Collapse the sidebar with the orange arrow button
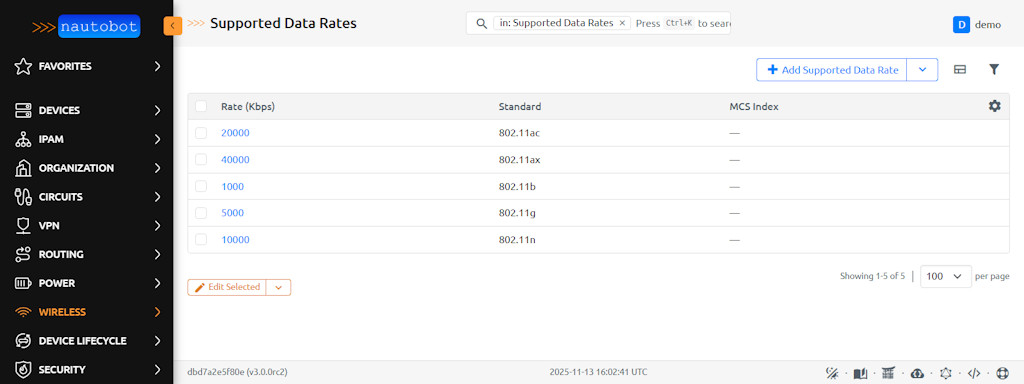The image size is (1024, 384). pyautogui.click(x=172, y=25)
